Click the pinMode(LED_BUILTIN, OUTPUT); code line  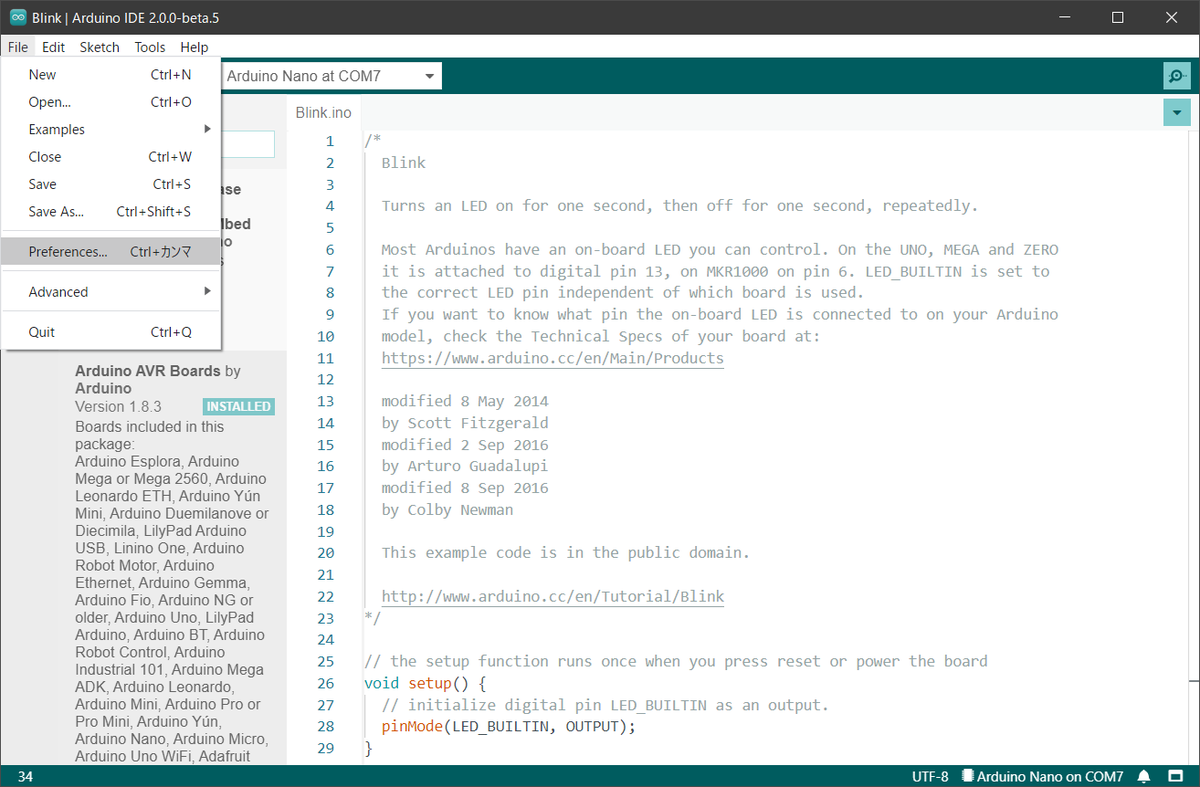508,726
